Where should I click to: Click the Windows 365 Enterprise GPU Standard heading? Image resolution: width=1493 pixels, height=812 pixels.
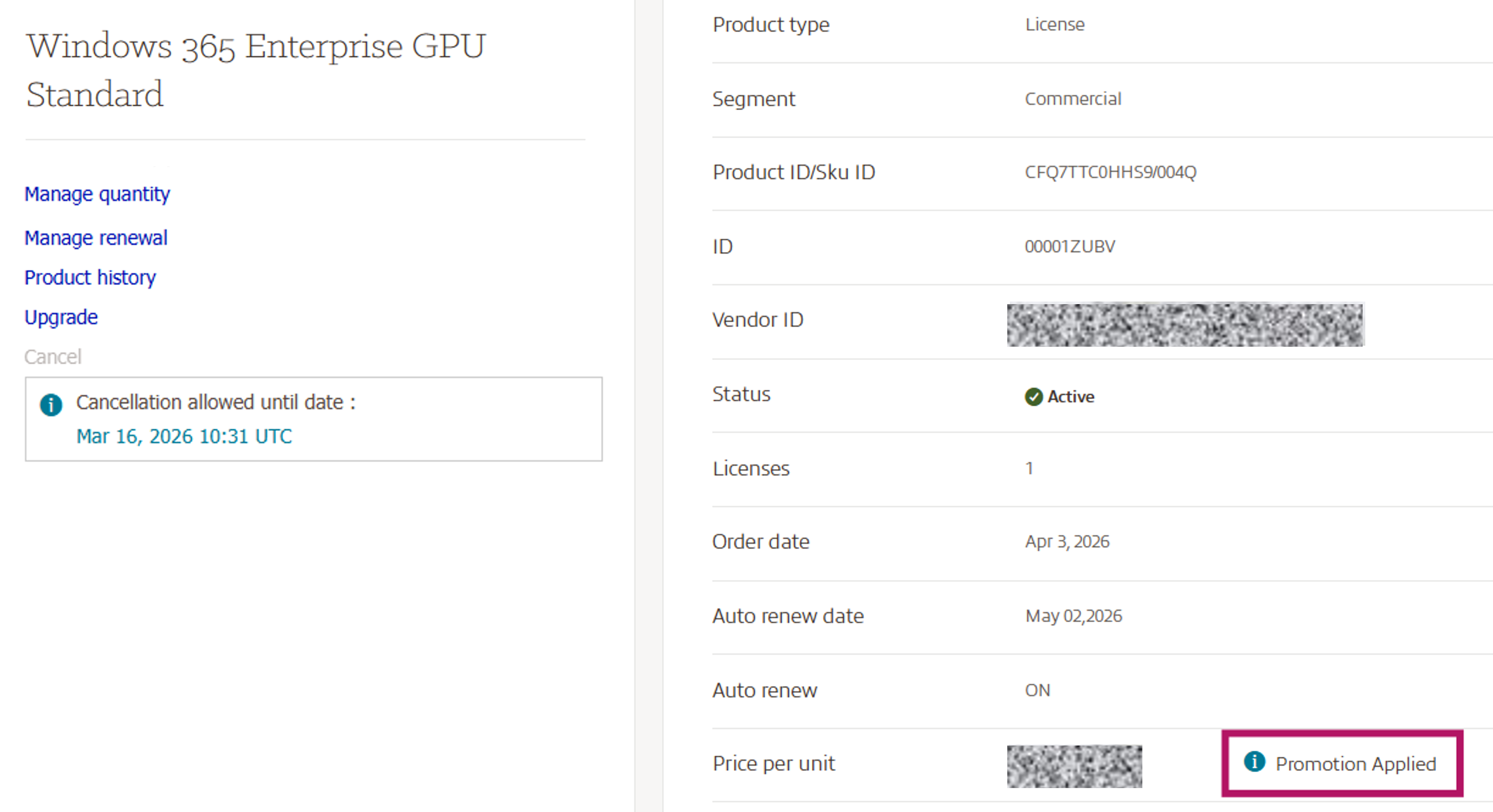coord(255,70)
